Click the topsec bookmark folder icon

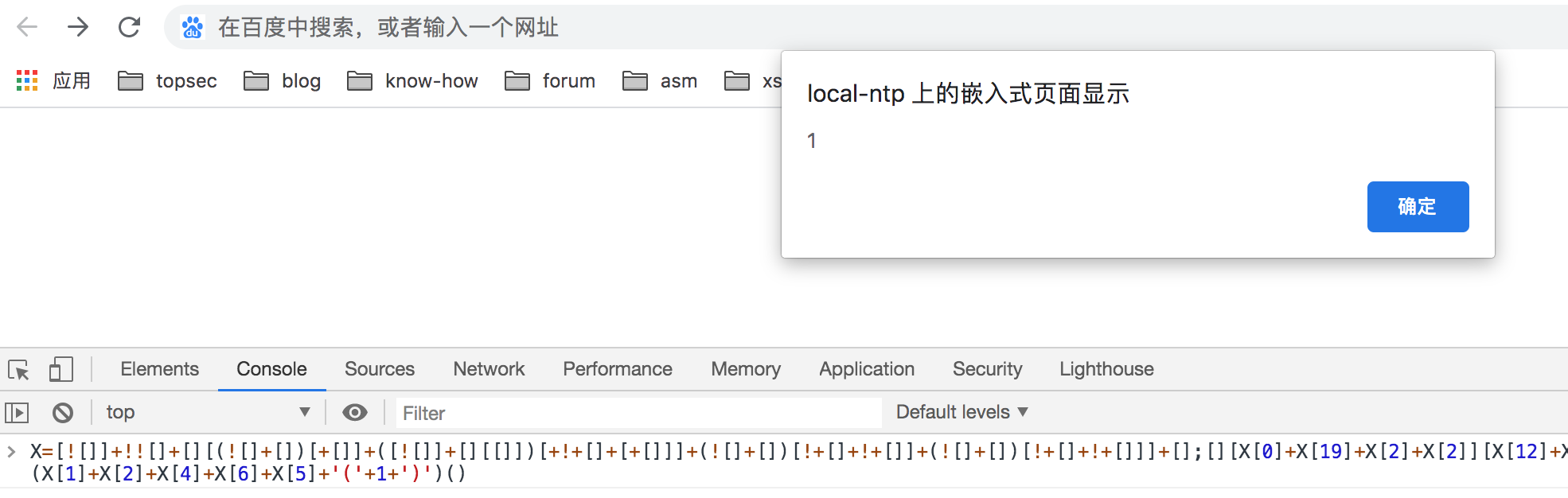coord(131,81)
